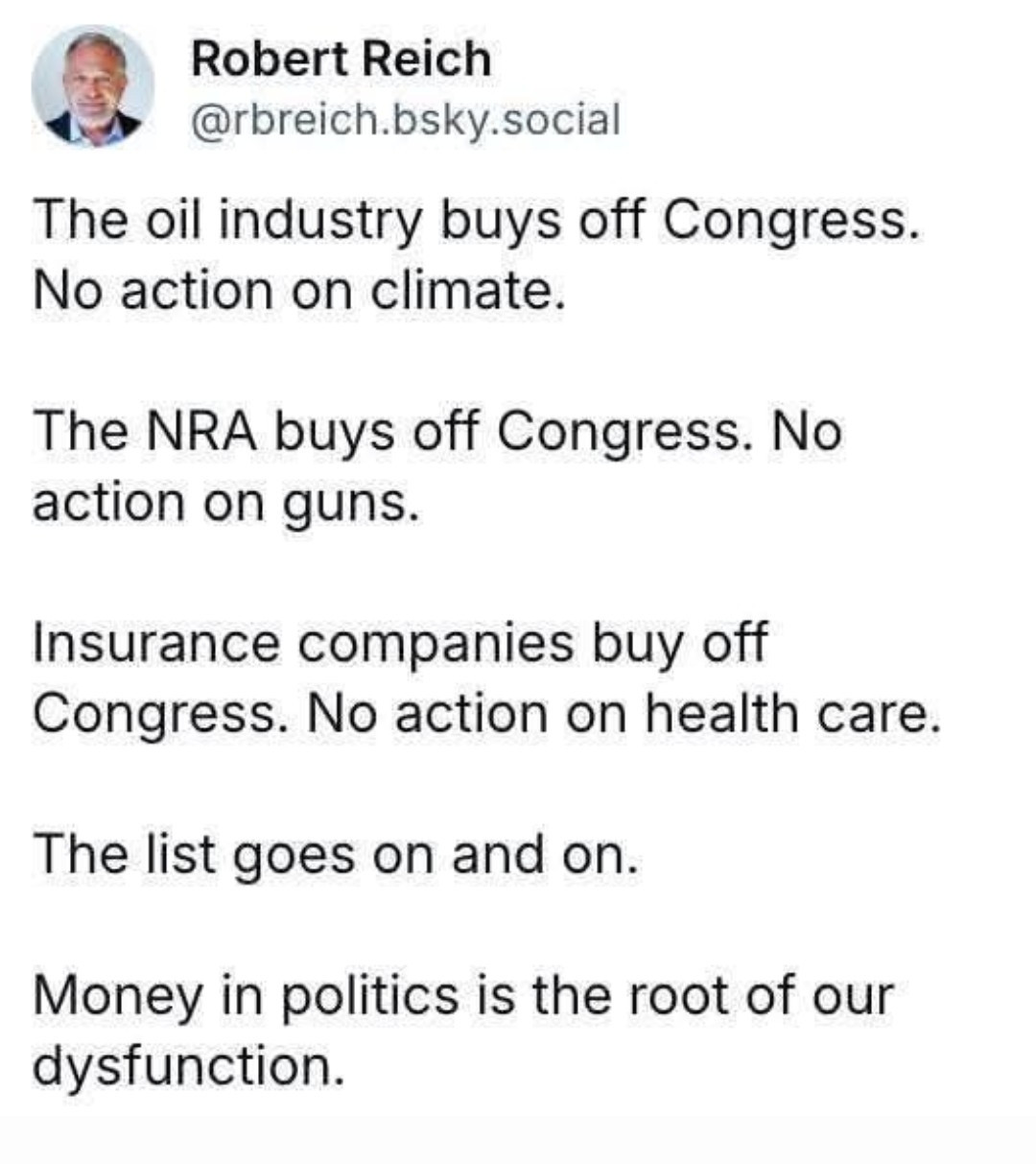This screenshot has height=1164, width=1036.
Task: Select the line 'No action on climate.'
Action: [298, 291]
